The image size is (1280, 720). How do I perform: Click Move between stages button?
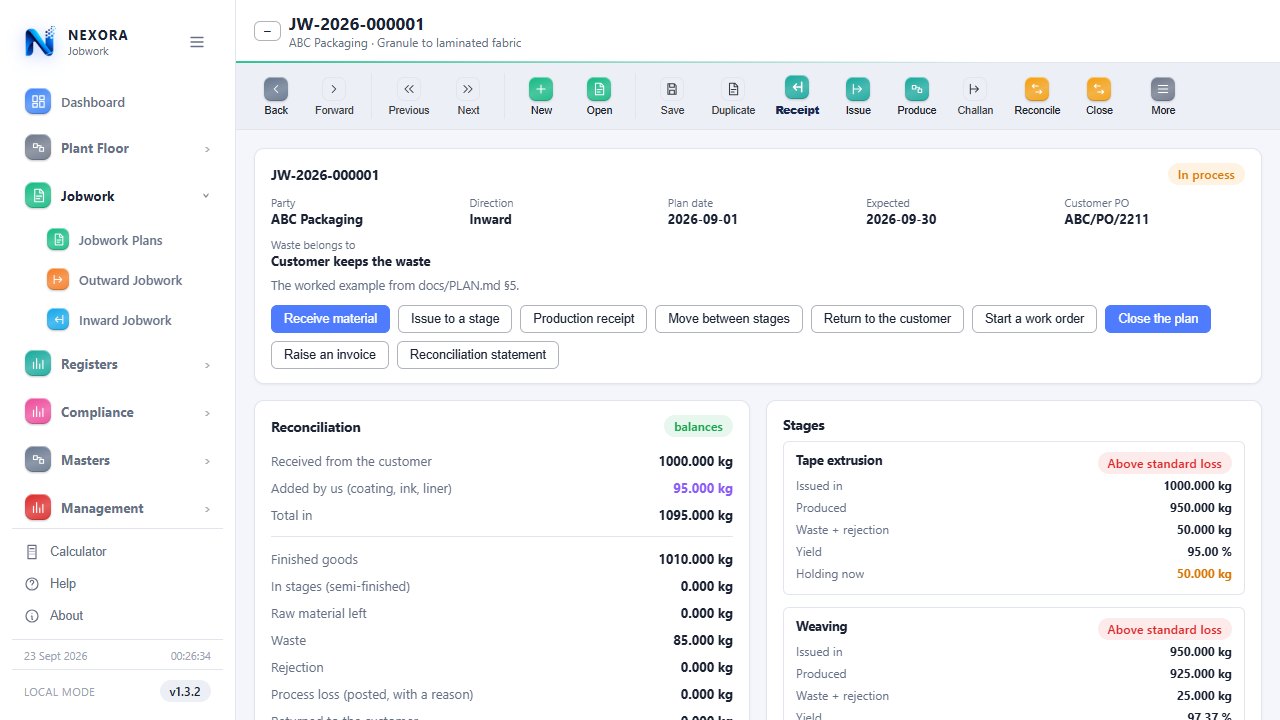(x=729, y=319)
